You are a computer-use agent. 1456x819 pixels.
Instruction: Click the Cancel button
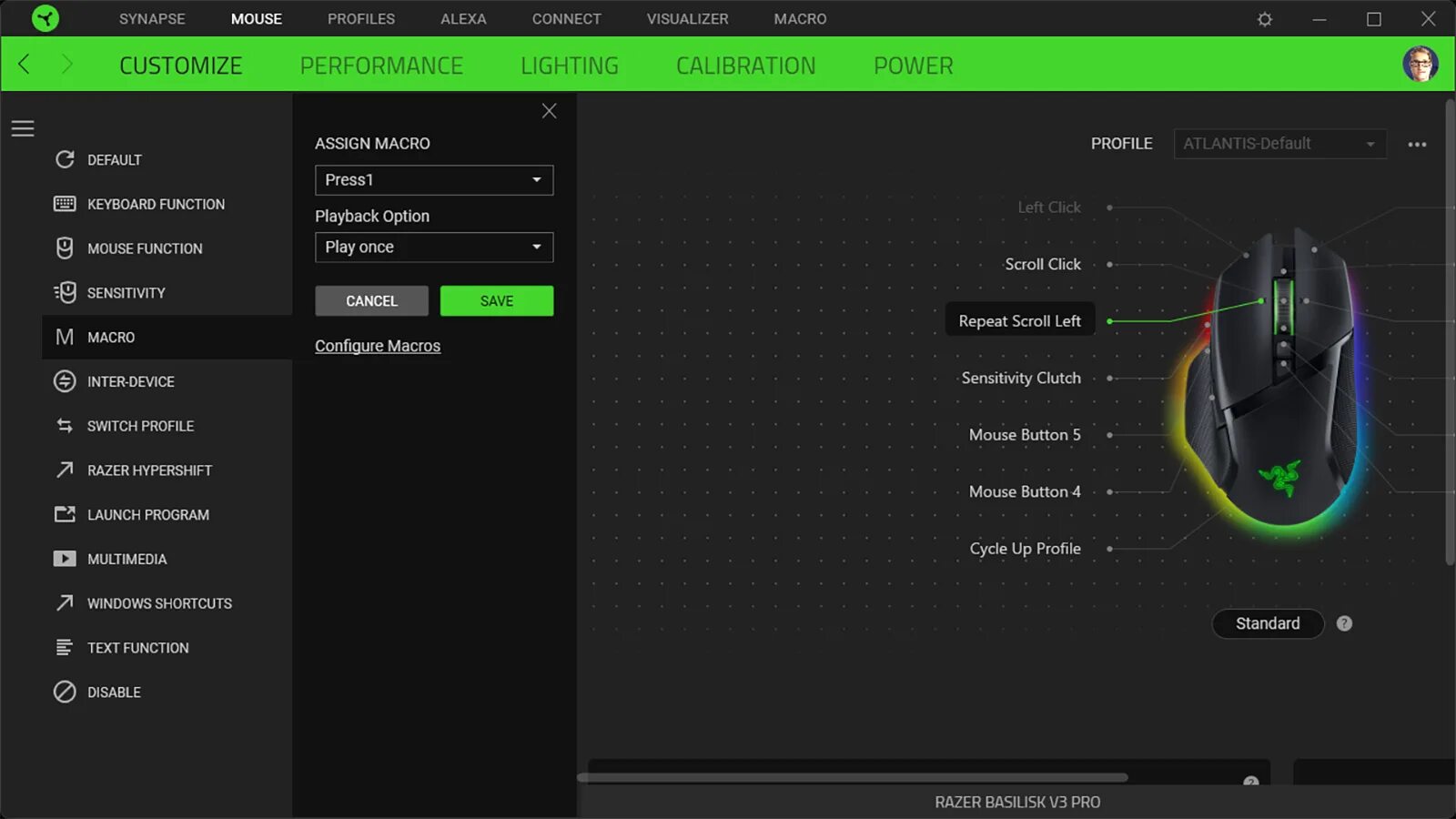pos(371,301)
